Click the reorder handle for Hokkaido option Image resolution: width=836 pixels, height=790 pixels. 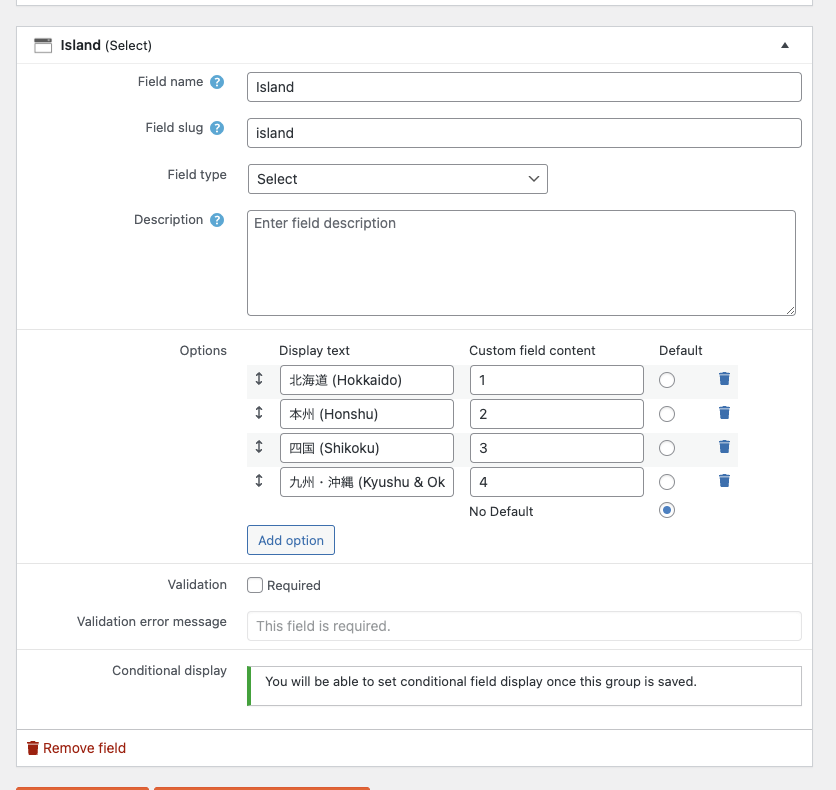pyautogui.click(x=259, y=379)
